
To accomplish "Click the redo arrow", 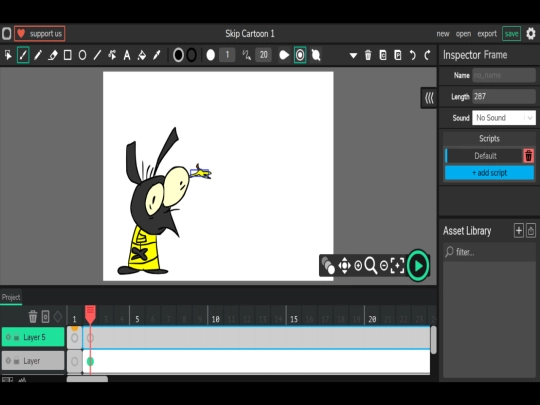I will (427, 55).
